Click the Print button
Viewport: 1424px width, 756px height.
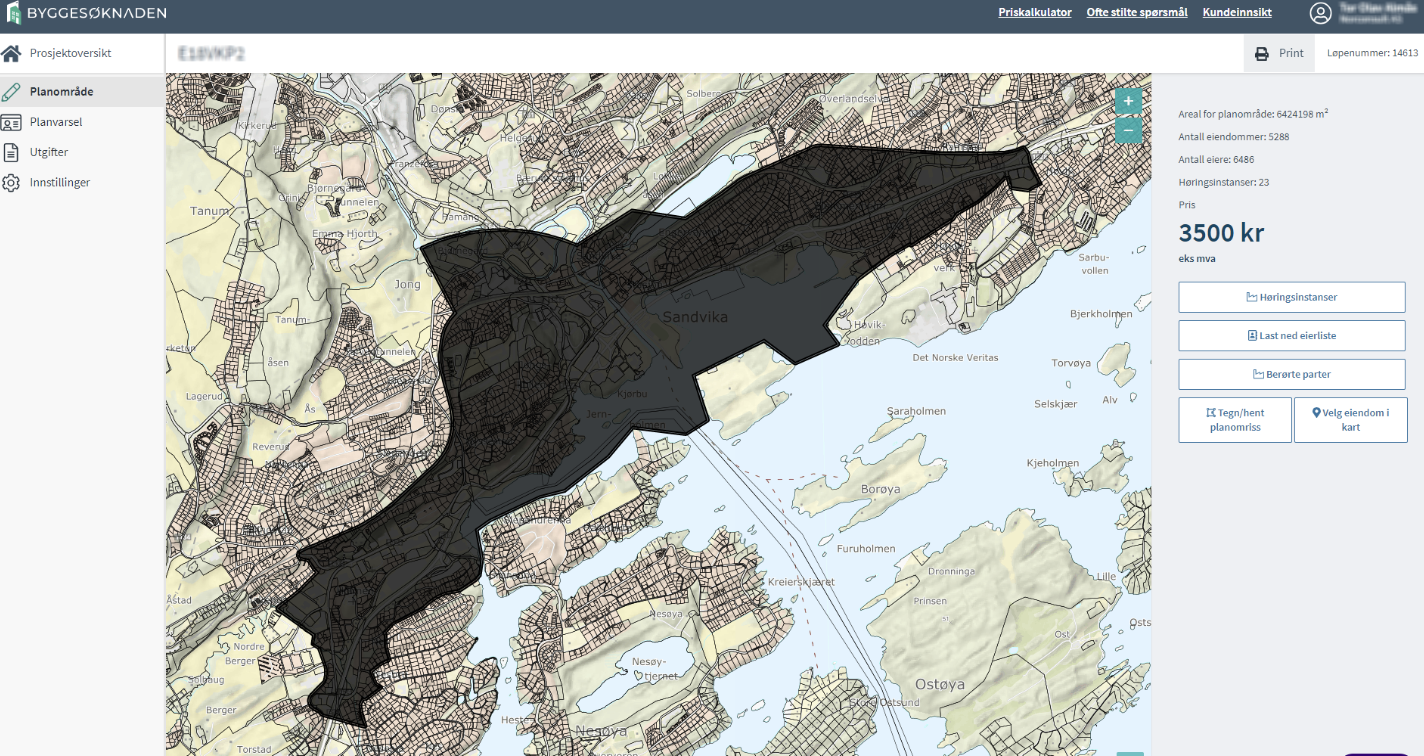point(1279,53)
